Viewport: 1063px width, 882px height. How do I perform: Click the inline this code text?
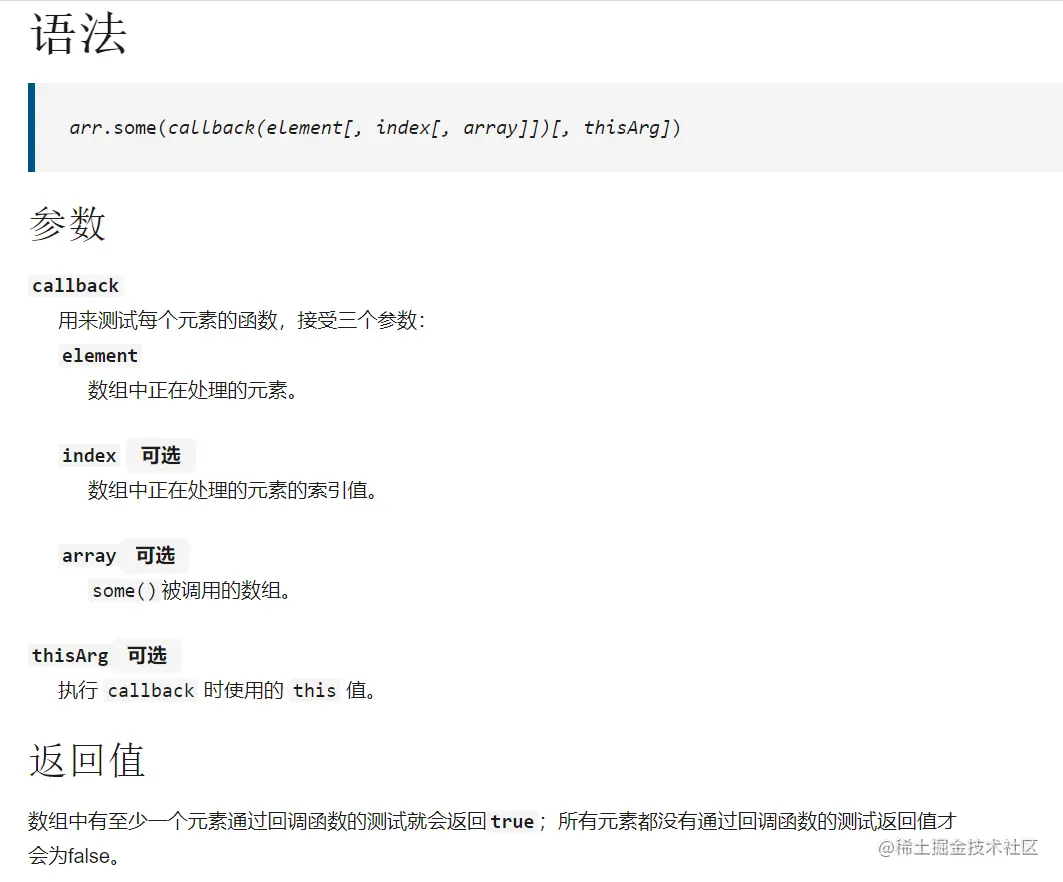314,690
